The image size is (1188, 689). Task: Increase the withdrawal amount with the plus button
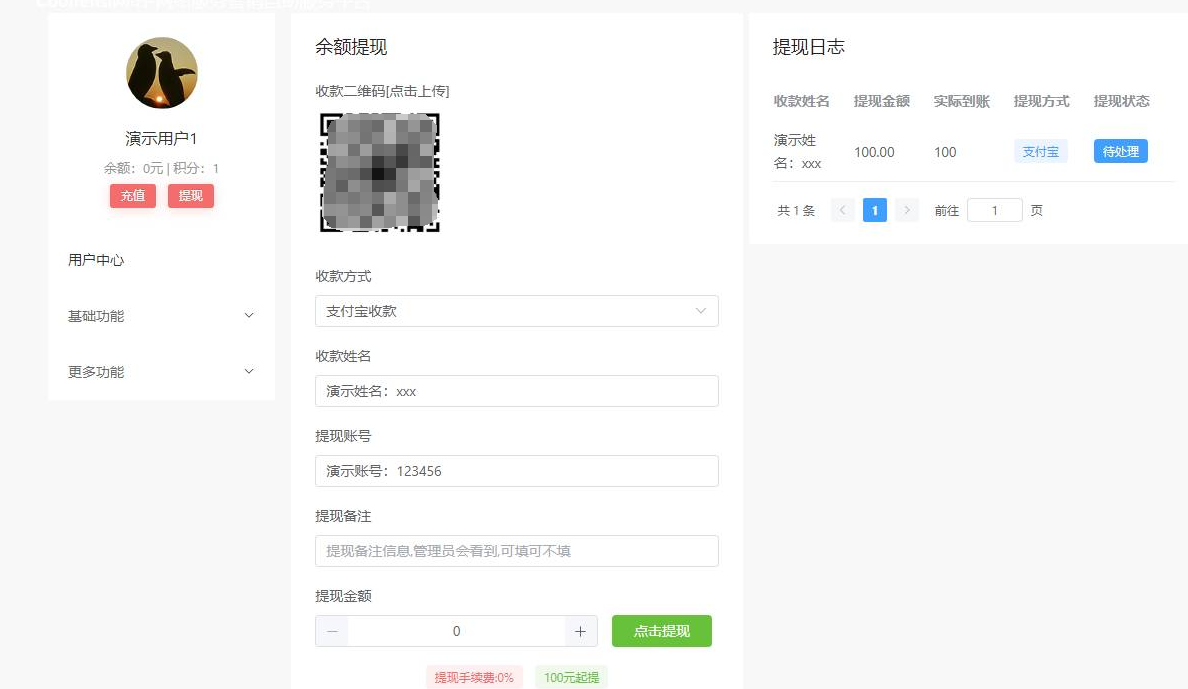coord(580,631)
